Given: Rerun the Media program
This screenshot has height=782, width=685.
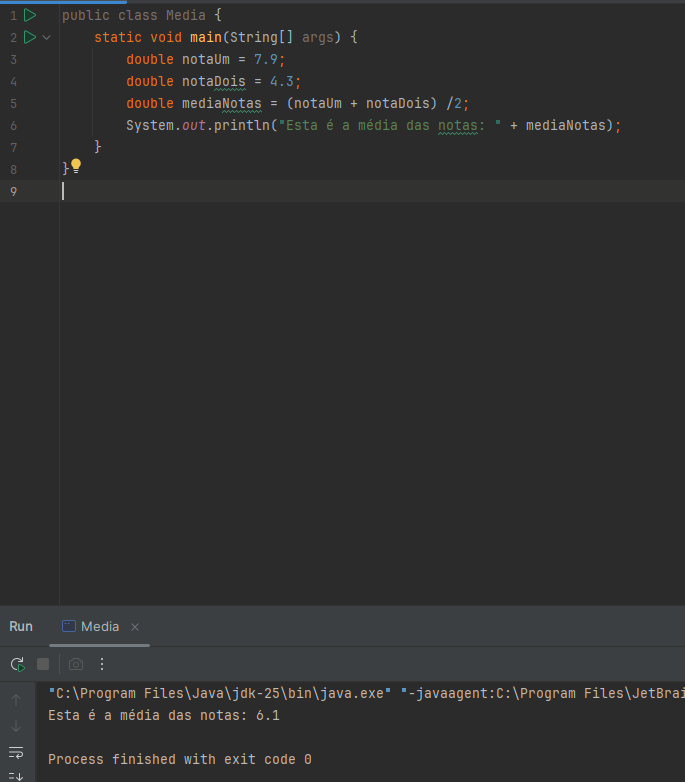Looking at the screenshot, I should [17, 664].
